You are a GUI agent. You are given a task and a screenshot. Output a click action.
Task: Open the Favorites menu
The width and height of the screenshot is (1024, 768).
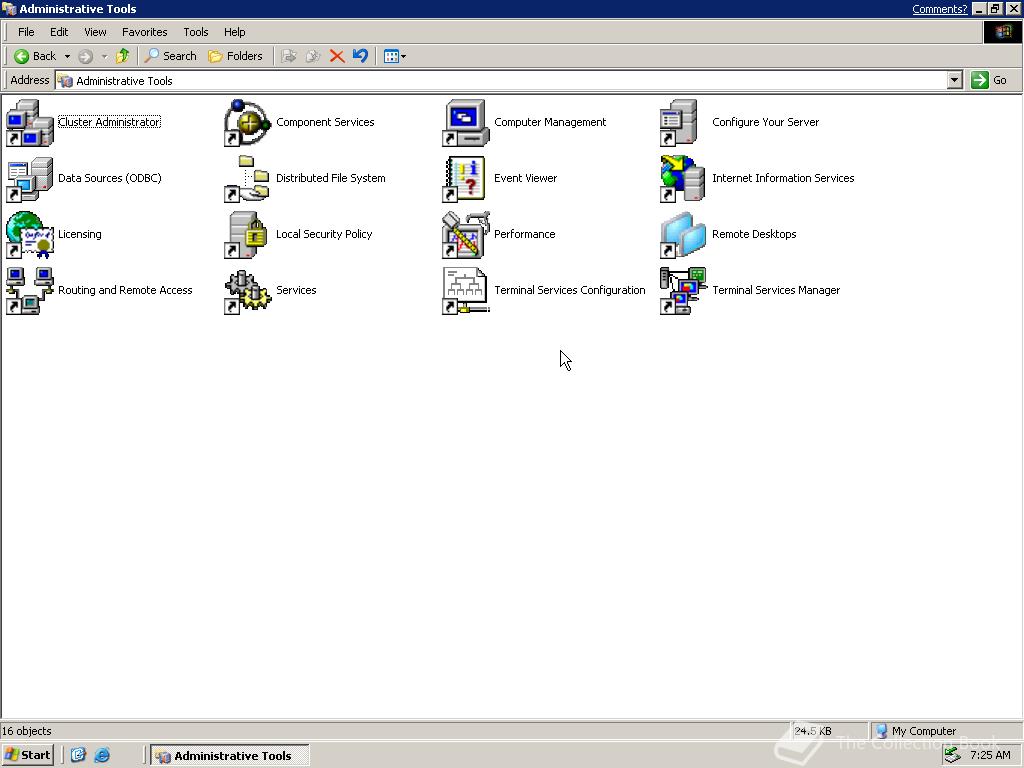coord(144,32)
